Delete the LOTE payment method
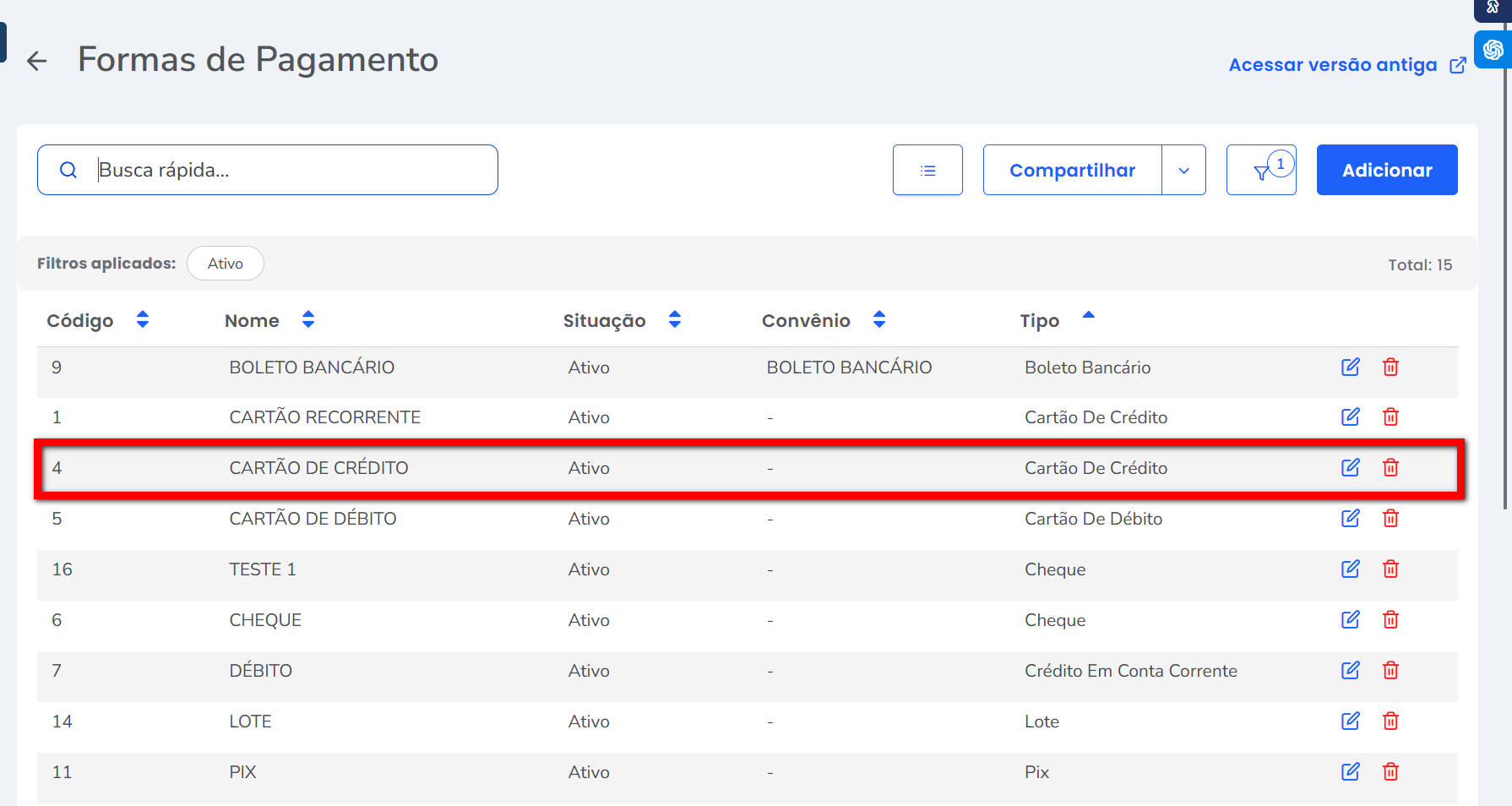Screen dimensions: 1512x806 [1390, 721]
